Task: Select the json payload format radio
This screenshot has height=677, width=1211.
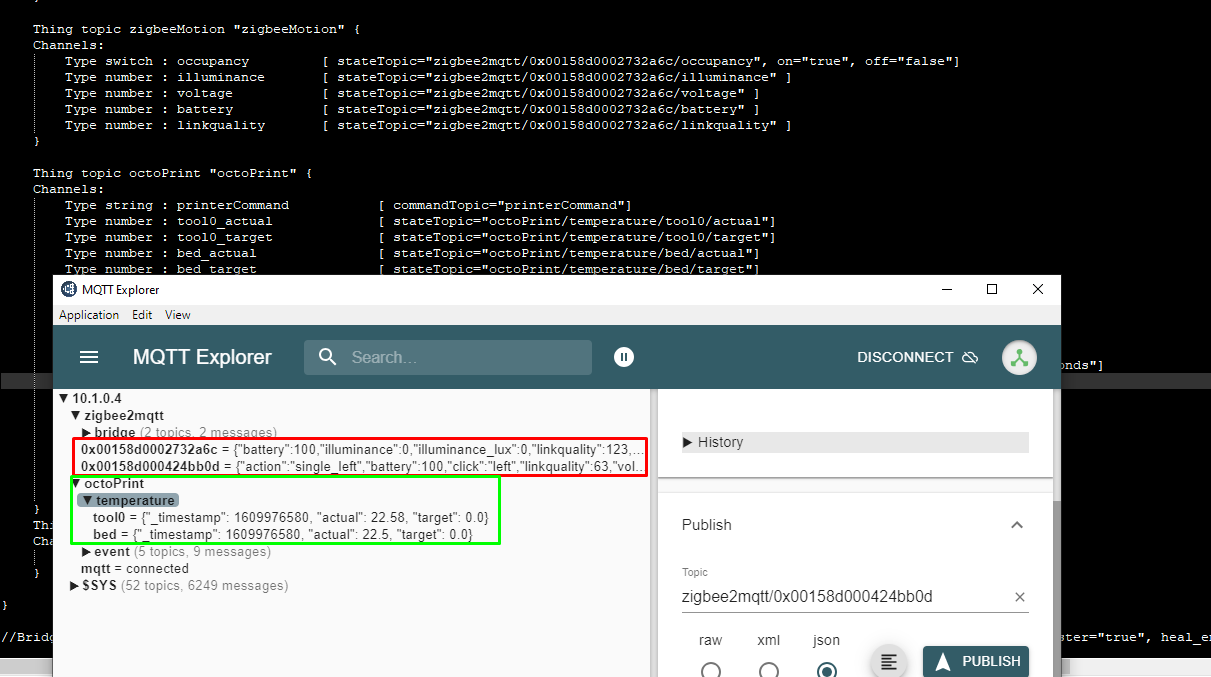Action: [826, 670]
